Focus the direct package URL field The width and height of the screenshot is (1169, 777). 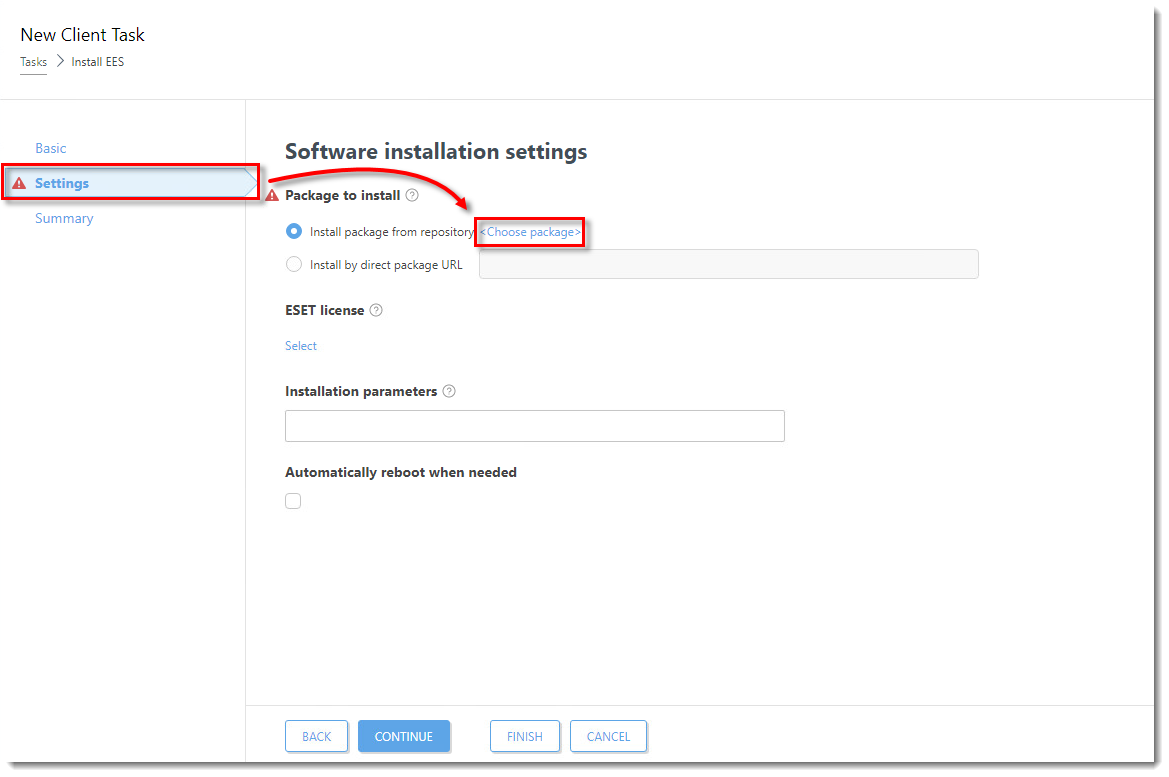click(728, 265)
